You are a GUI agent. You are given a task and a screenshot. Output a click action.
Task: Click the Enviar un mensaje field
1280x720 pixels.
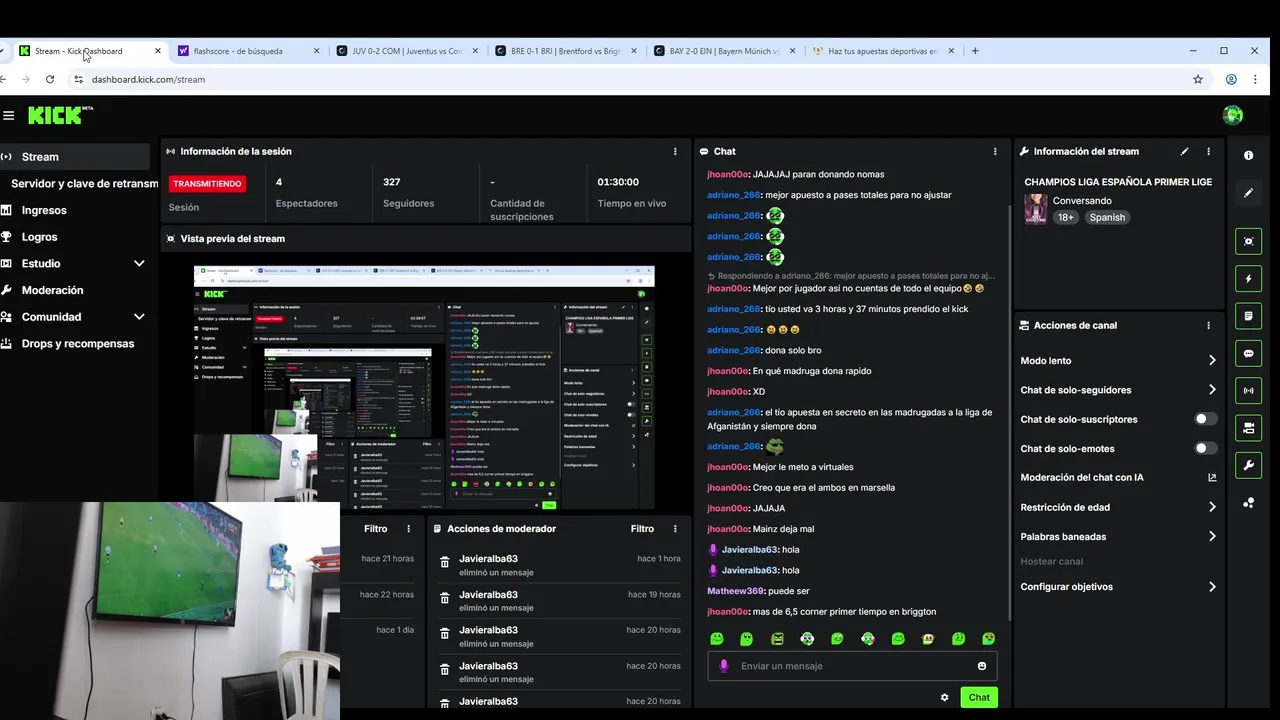tap(852, 666)
